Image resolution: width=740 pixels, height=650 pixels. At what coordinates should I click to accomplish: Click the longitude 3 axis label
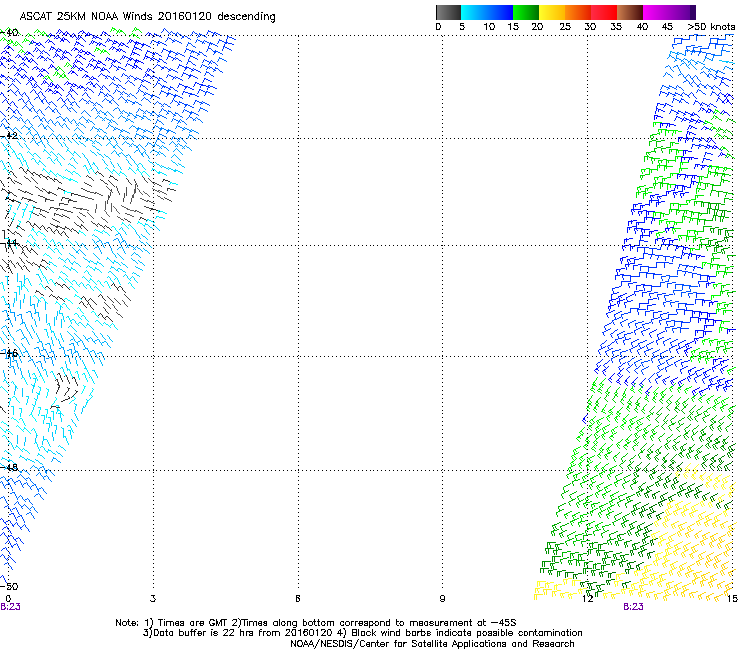[153, 599]
